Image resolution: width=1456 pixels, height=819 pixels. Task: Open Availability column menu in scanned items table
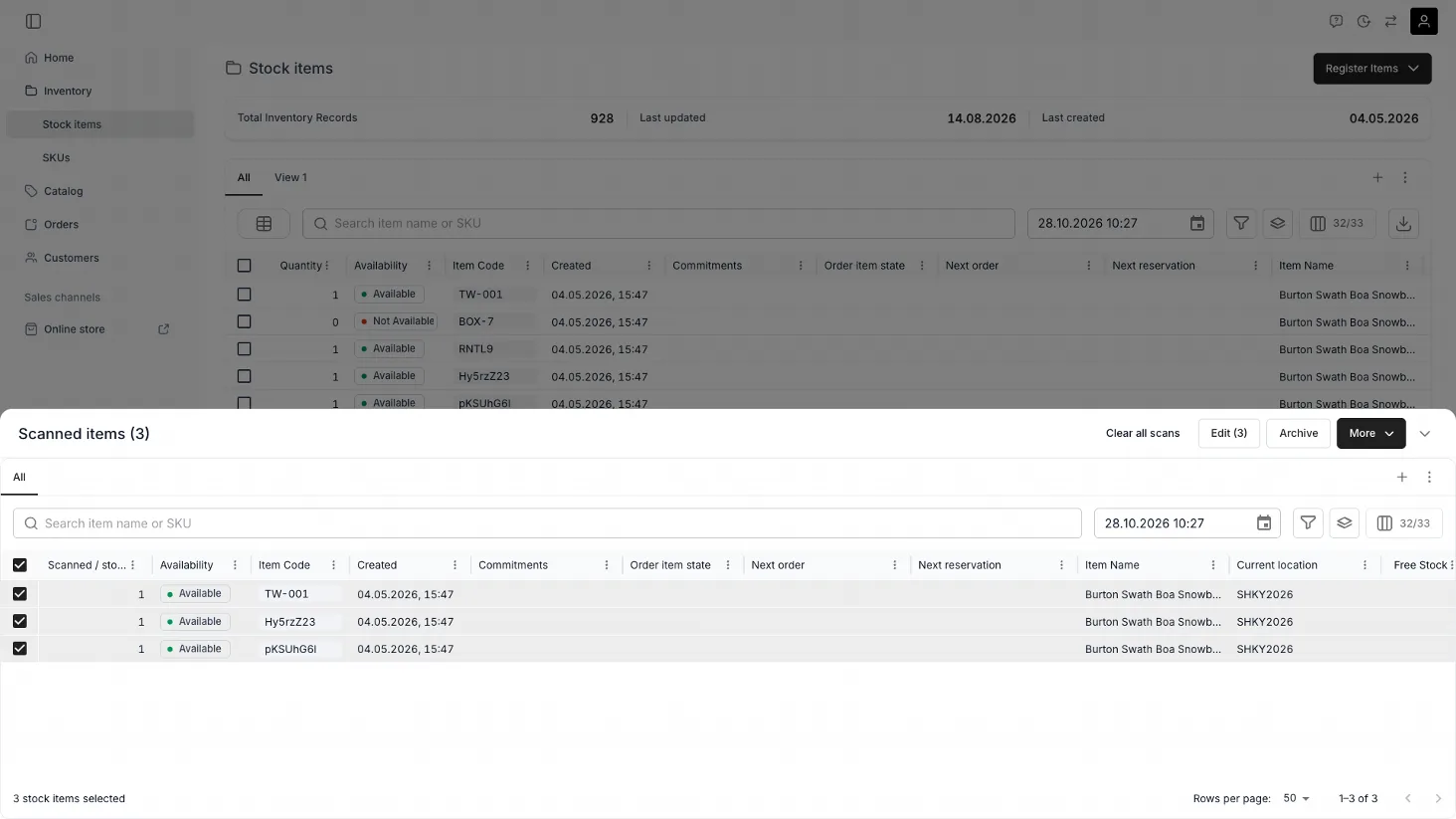(x=235, y=565)
